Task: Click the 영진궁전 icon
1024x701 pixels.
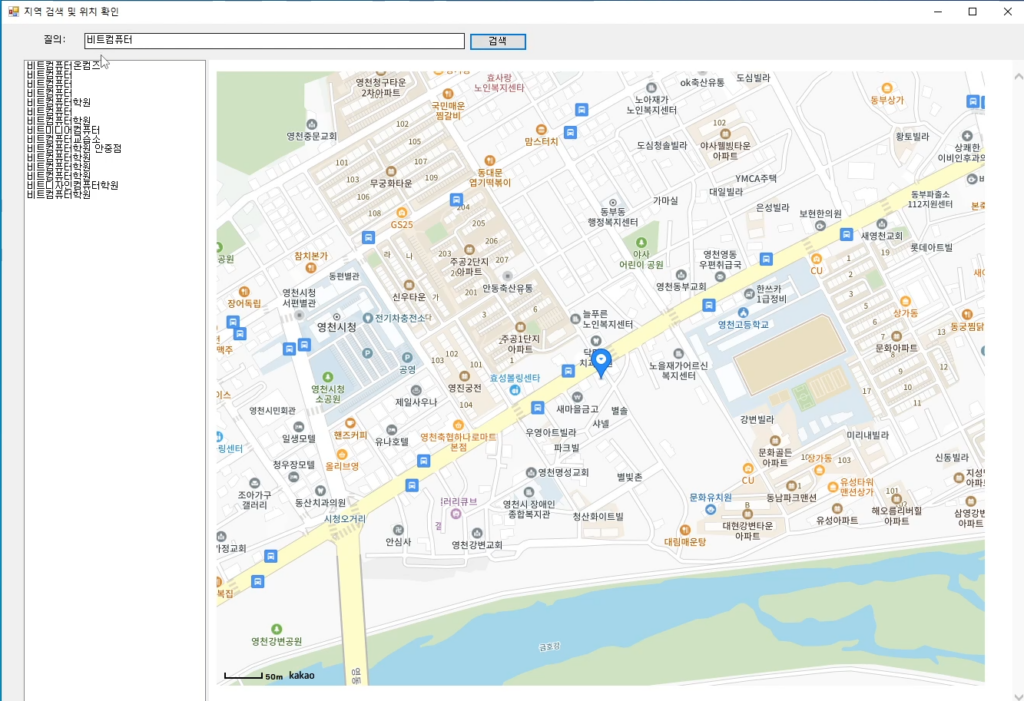Action: click(464, 376)
